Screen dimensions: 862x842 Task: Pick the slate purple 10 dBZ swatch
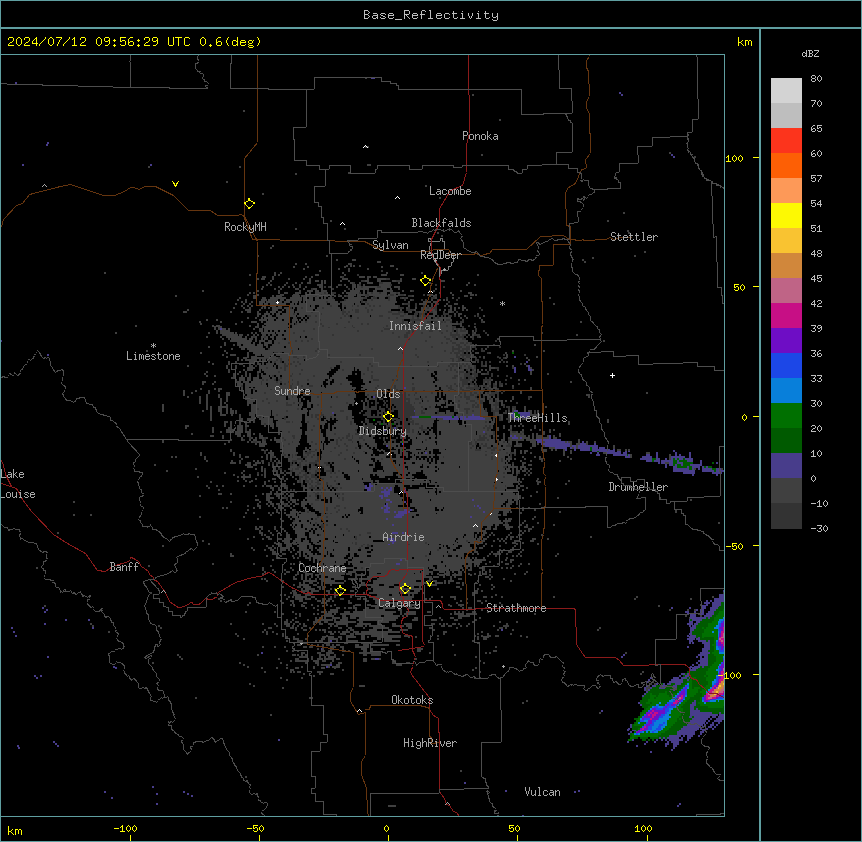coord(786,466)
